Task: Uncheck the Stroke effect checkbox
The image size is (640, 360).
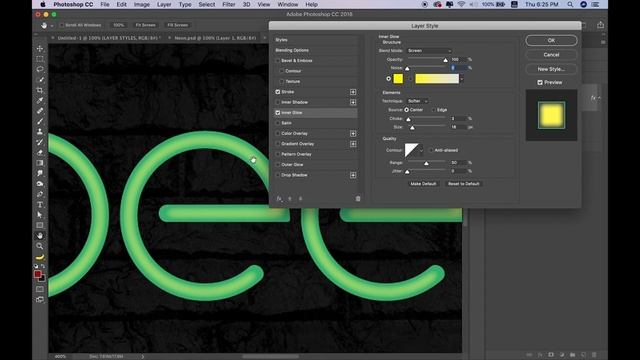Action: (x=278, y=92)
